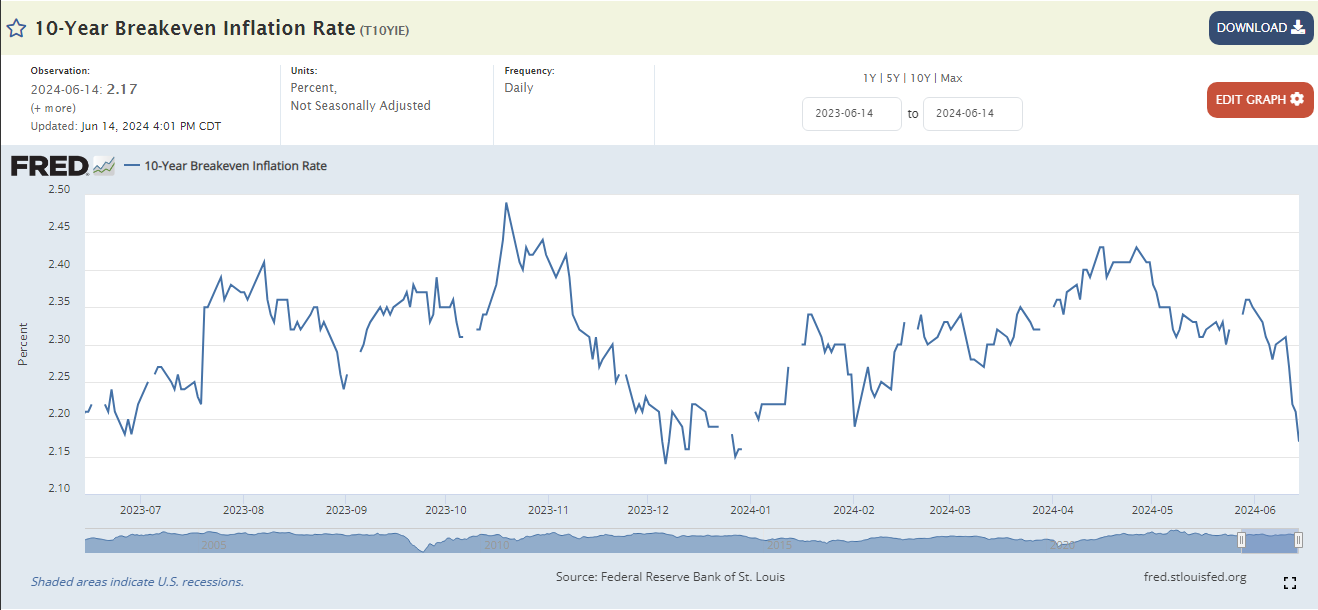Click the start date field 2023-06-14

pos(851,114)
